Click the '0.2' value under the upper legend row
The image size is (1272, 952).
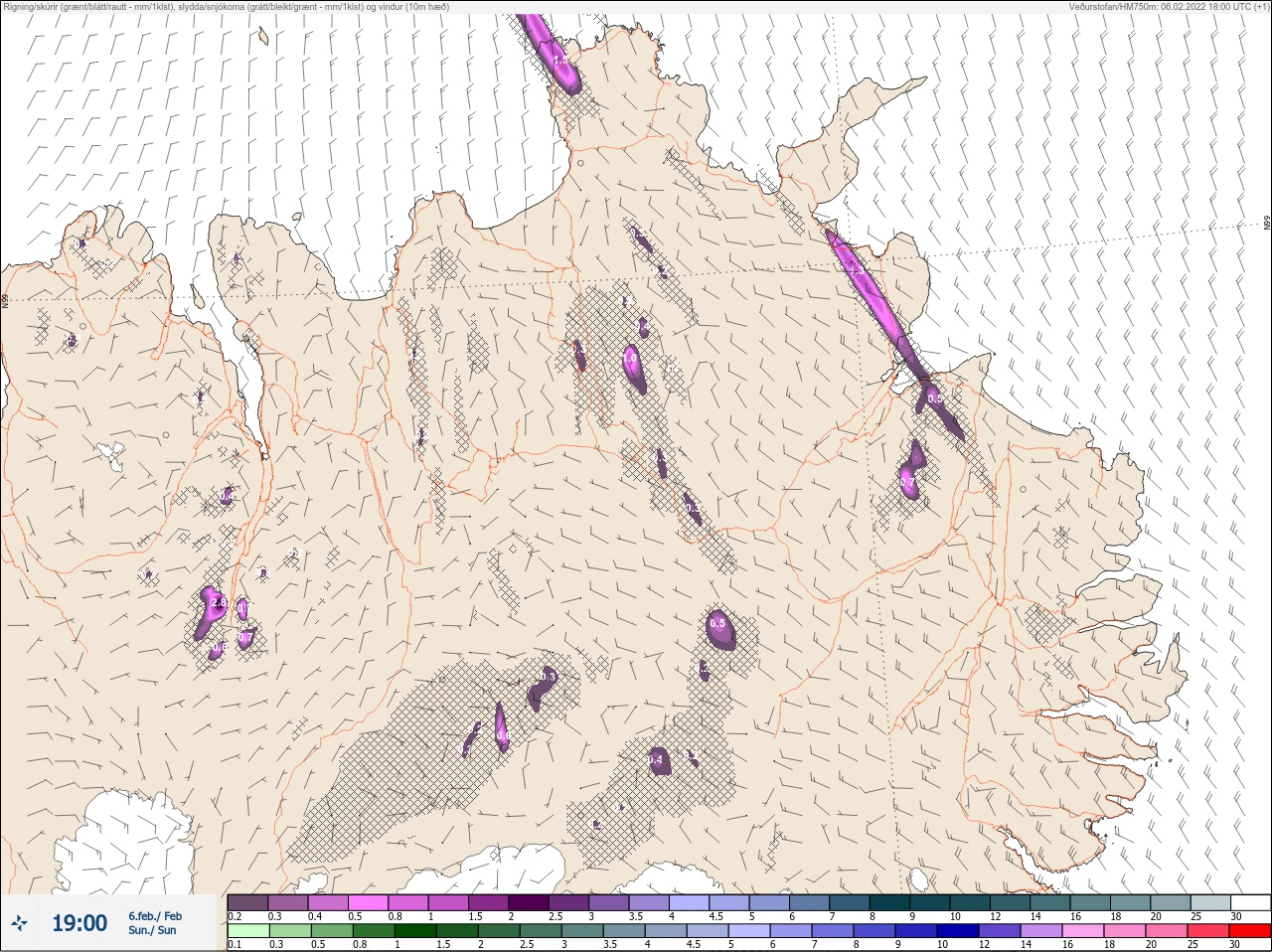[235, 916]
